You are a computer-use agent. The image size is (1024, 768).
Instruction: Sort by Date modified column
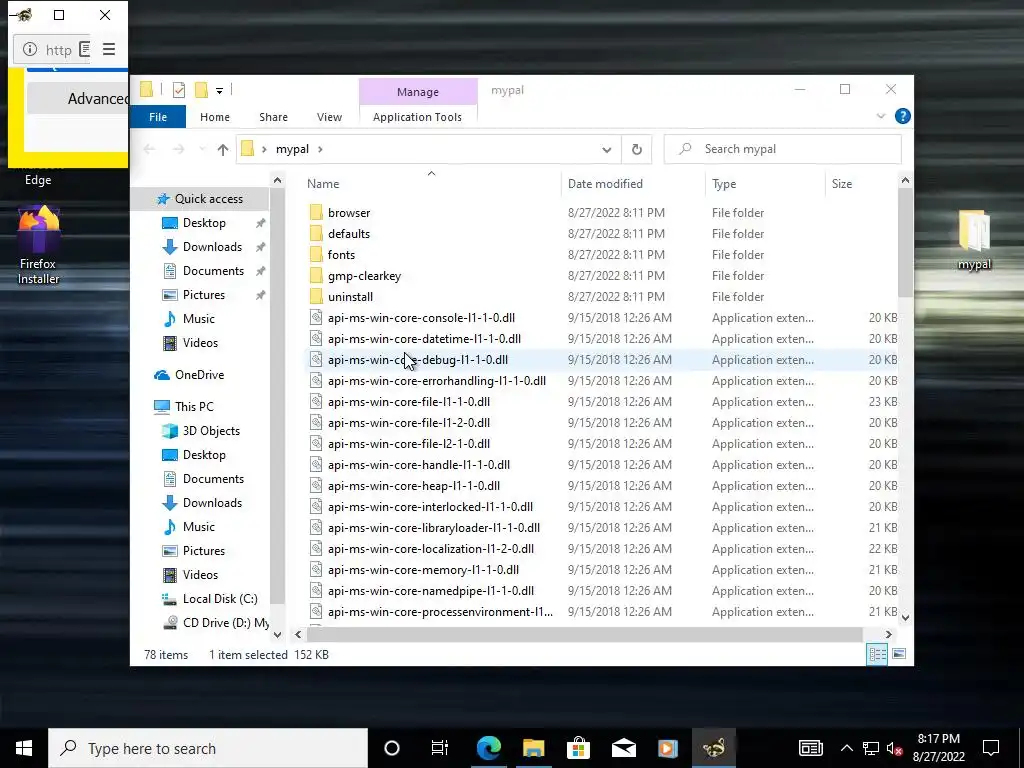pyautogui.click(x=633, y=184)
